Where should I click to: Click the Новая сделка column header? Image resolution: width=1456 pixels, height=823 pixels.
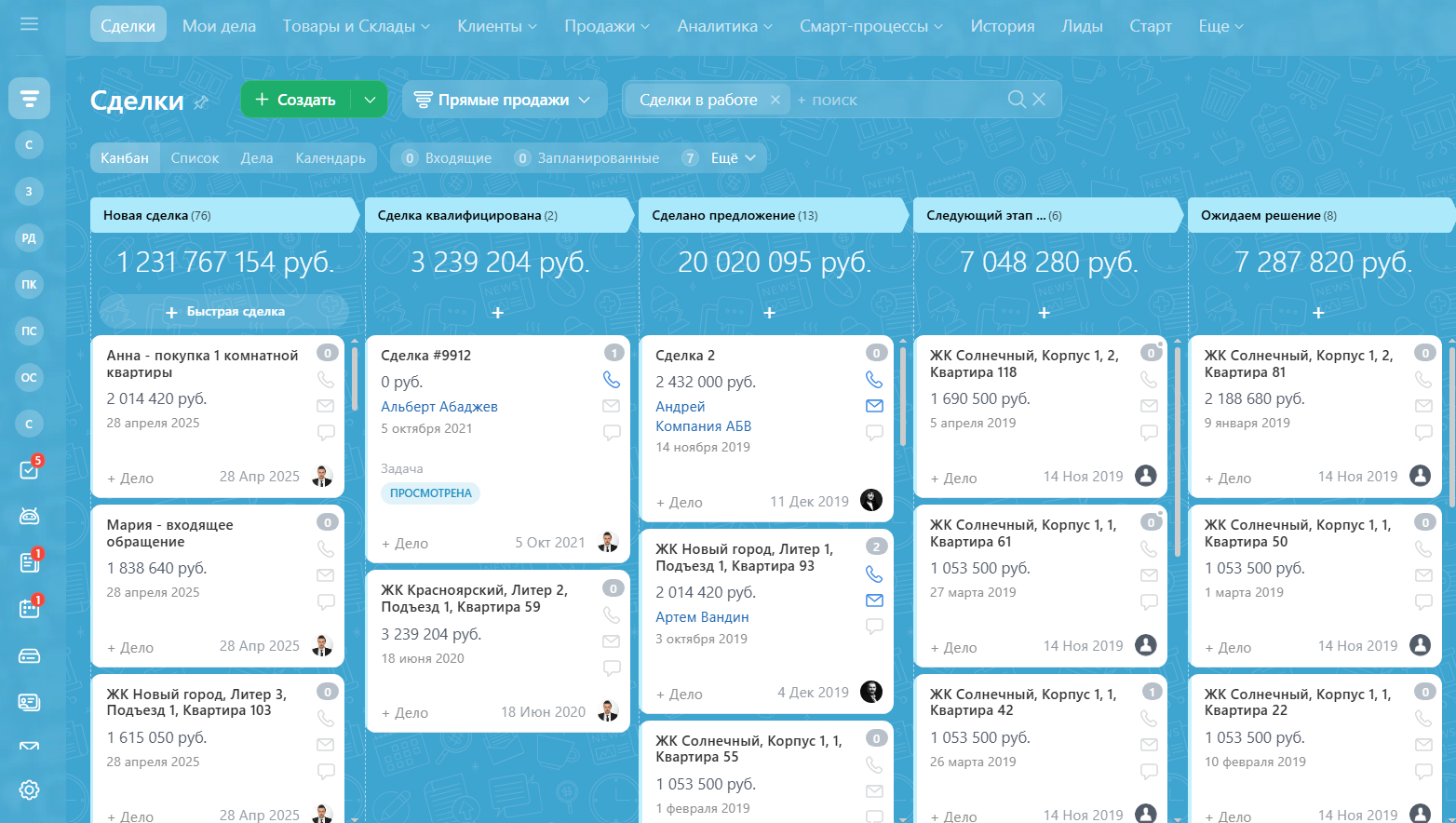[223, 215]
